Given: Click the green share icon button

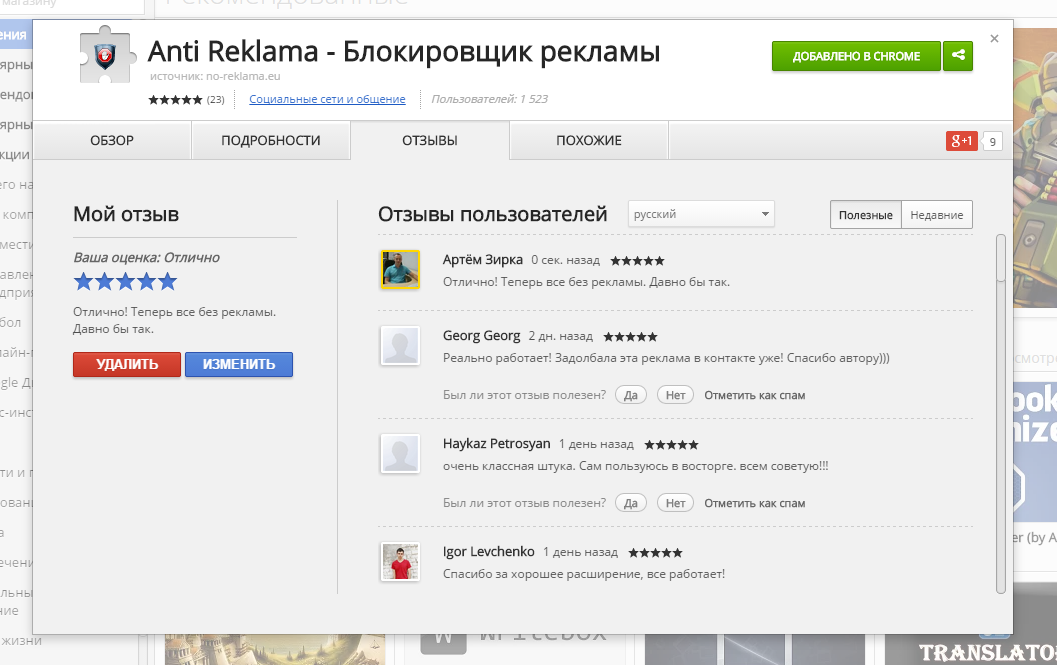Looking at the screenshot, I should [958, 56].
